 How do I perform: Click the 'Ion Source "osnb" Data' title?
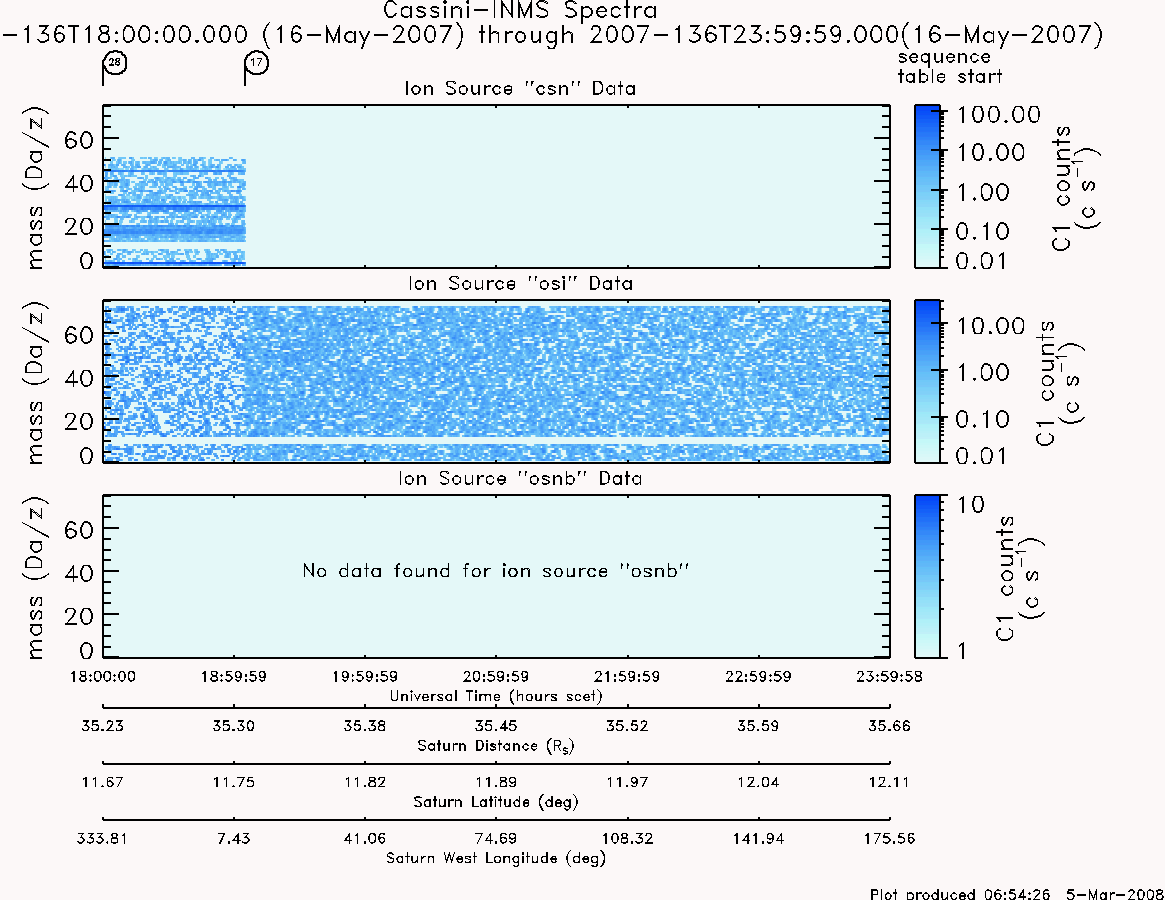(x=520, y=478)
